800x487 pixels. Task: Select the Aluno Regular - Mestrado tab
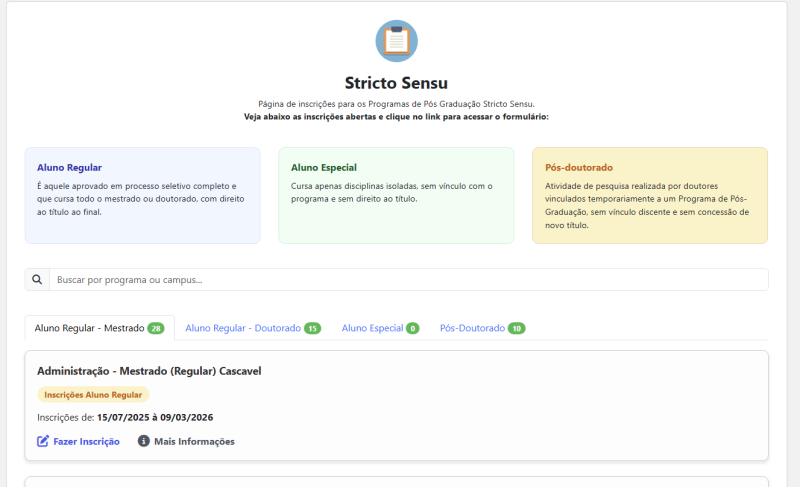coord(90,328)
